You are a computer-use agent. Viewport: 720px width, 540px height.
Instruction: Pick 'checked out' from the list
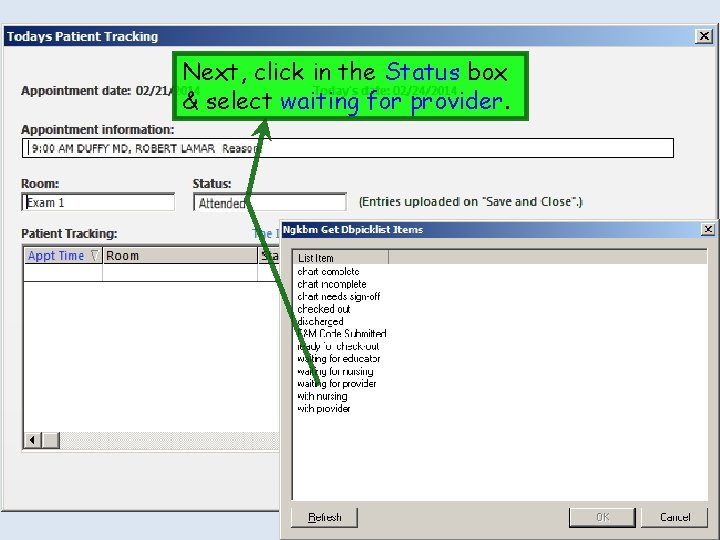coord(323,309)
